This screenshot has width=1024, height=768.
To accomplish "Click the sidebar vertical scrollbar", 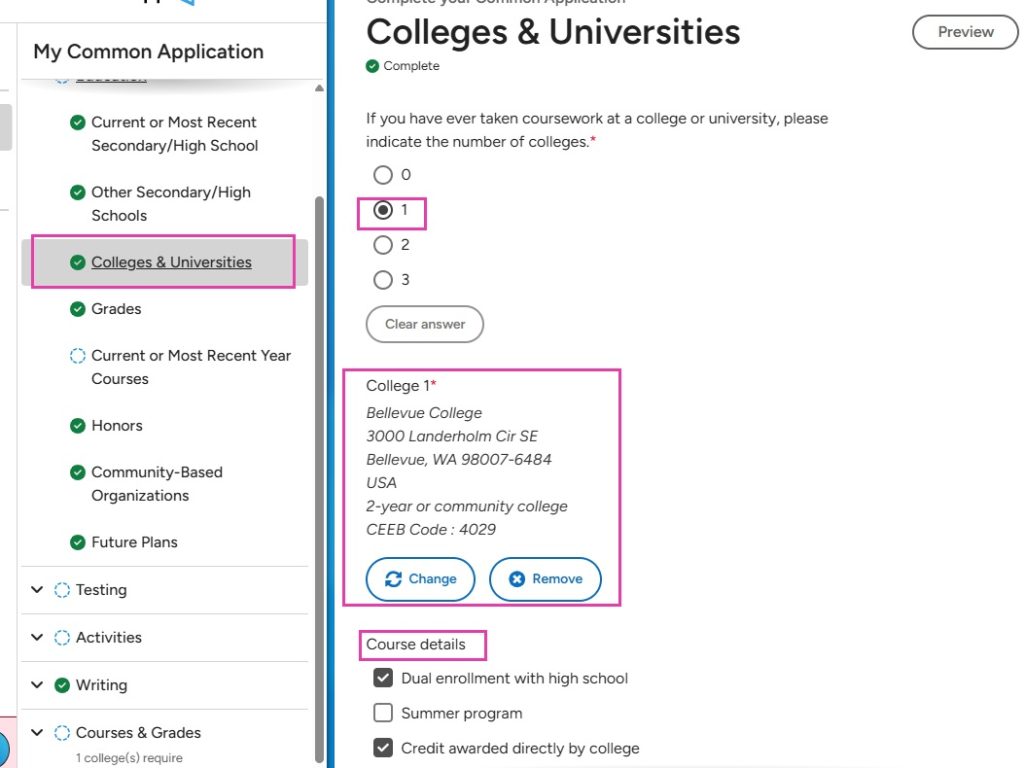I will coord(319,450).
